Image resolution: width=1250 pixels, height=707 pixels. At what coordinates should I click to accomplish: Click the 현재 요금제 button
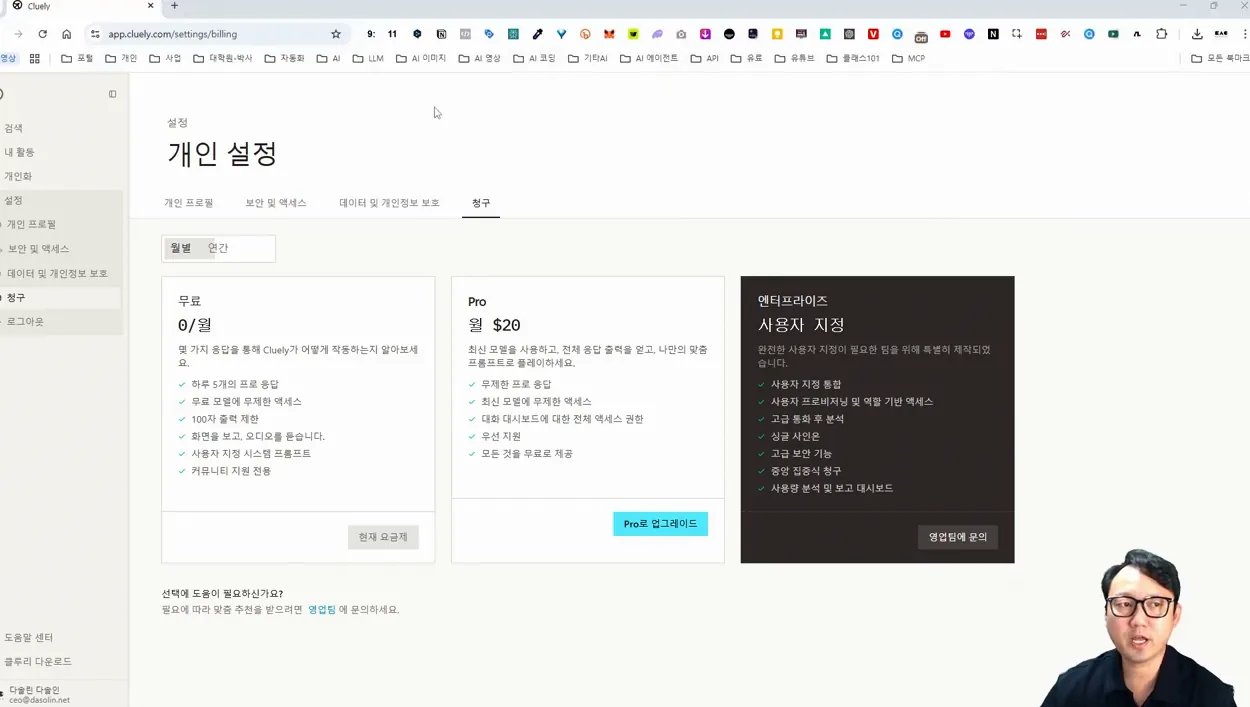pyautogui.click(x=383, y=537)
